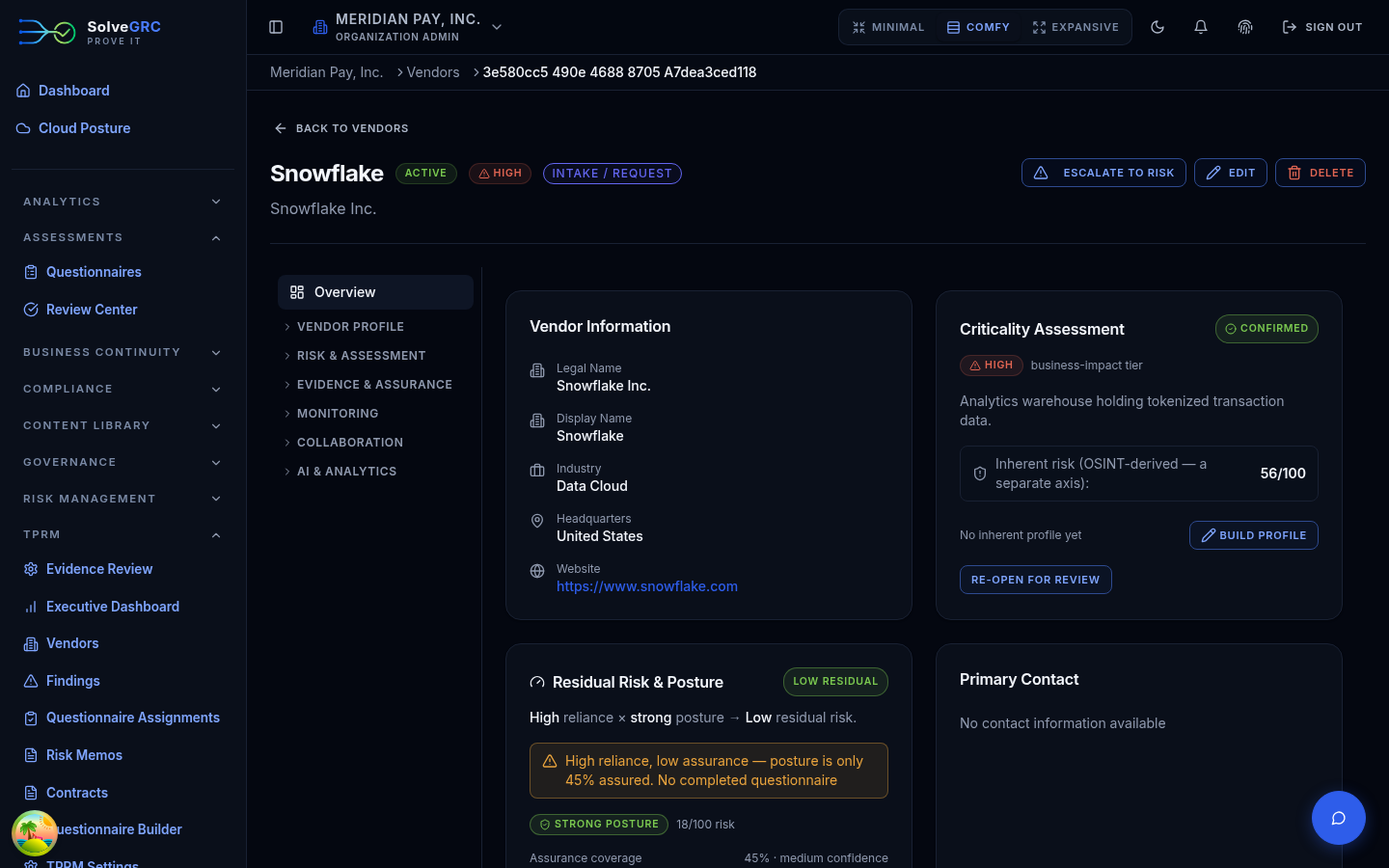Click the '56/100' inherent risk score
Image resolution: width=1389 pixels, height=868 pixels.
pyautogui.click(x=1283, y=474)
